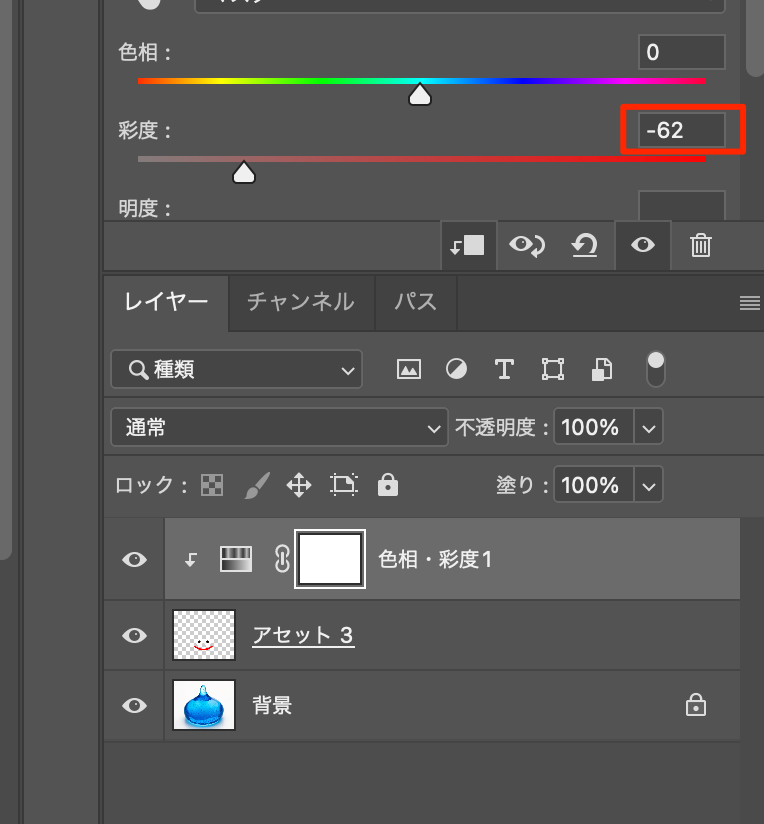Switch to the パス tab
The height and width of the screenshot is (824, 764).
coord(415,301)
